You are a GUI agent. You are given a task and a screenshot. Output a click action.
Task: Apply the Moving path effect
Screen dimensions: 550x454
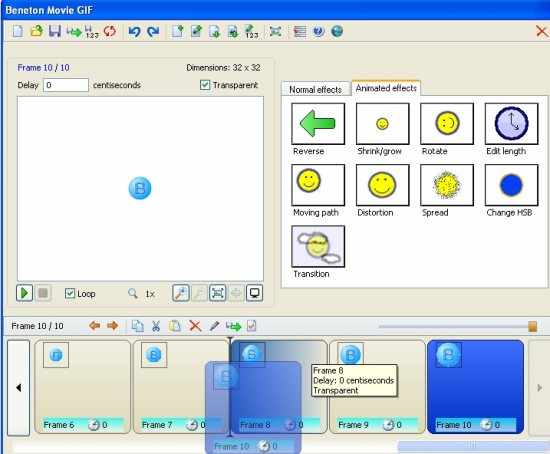pyautogui.click(x=318, y=185)
